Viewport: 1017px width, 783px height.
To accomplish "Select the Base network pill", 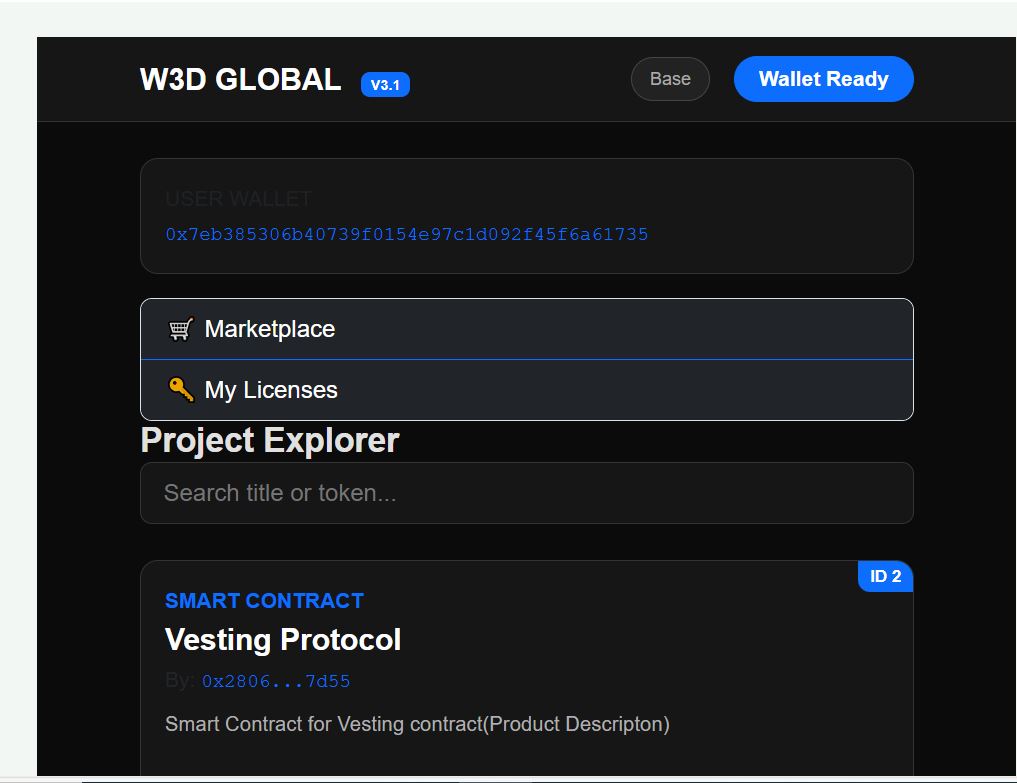I will [x=670, y=79].
